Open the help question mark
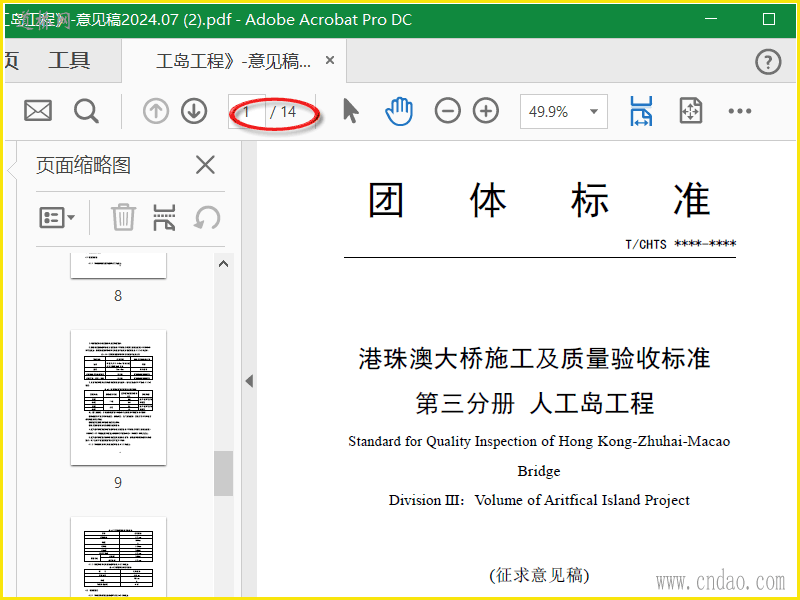This screenshot has width=800, height=600. coord(768,62)
